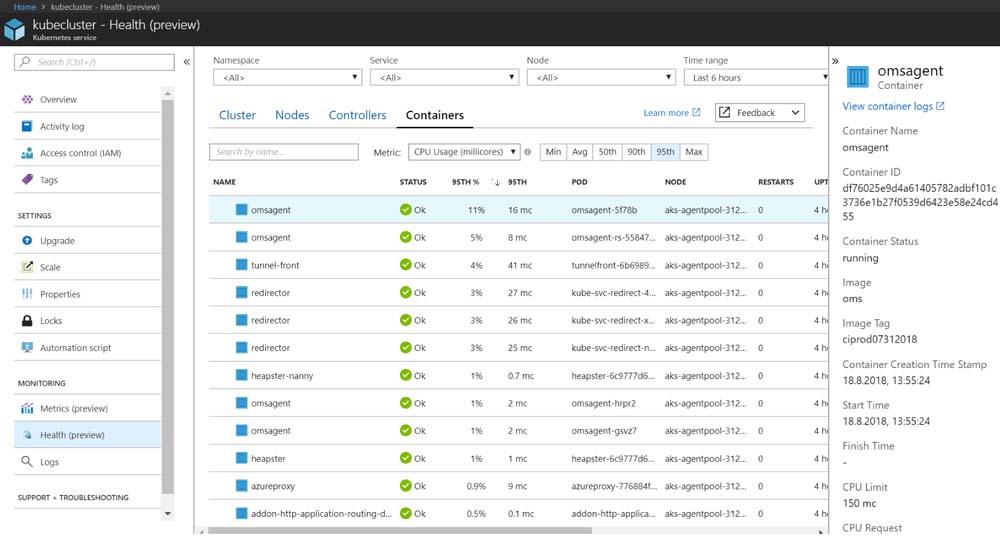Click the Access control (IAM) icon
Viewport: 1000px width, 536px height.
pyautogui.click(x=27, y=154)
